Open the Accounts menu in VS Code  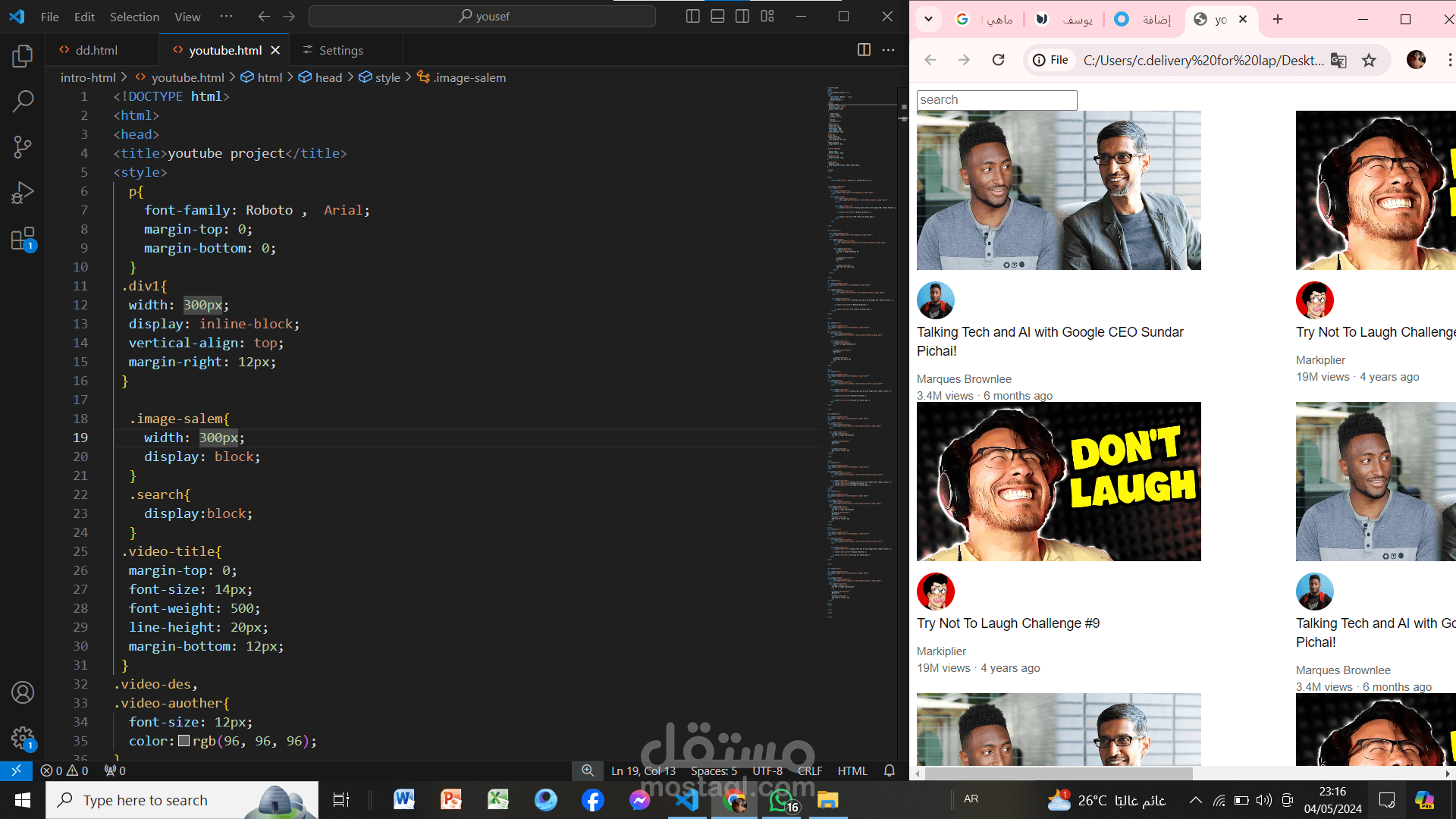[23, 692]
